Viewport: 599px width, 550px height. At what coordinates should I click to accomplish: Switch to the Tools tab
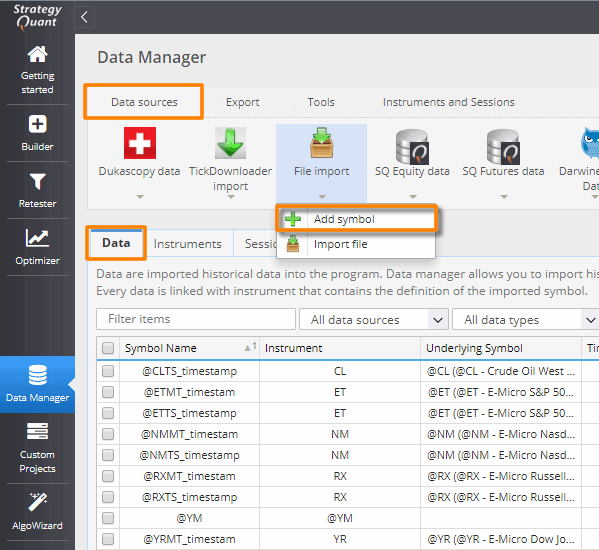point(321,102)
